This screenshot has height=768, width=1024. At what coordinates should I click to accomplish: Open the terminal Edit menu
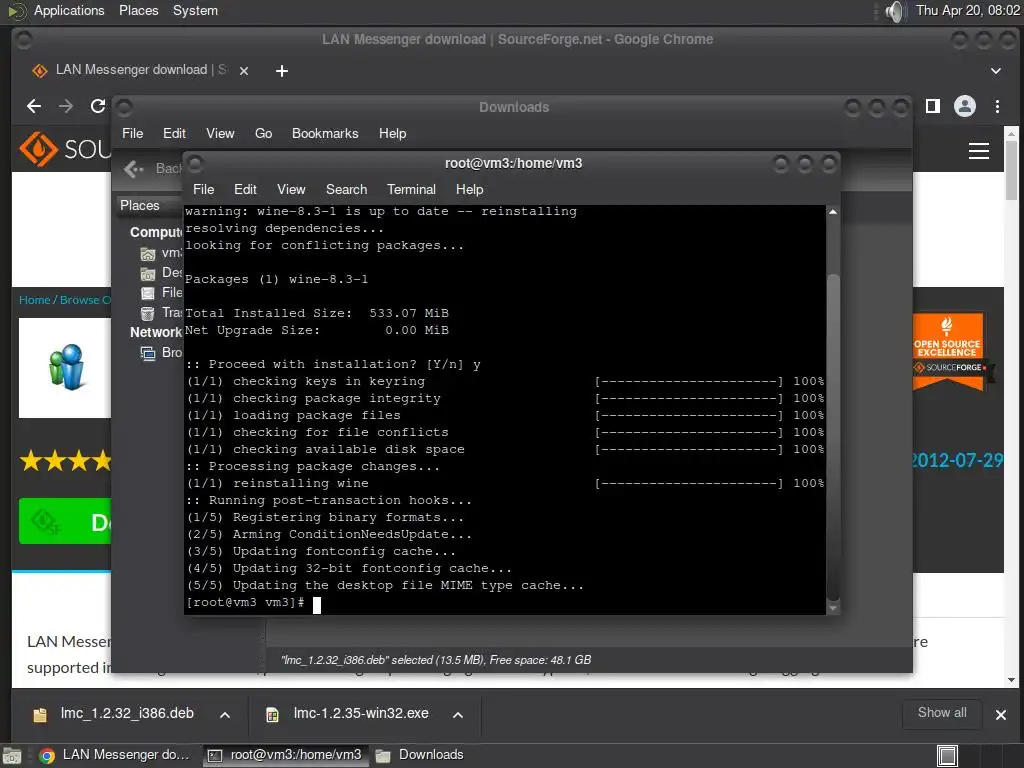click(245, 189)
